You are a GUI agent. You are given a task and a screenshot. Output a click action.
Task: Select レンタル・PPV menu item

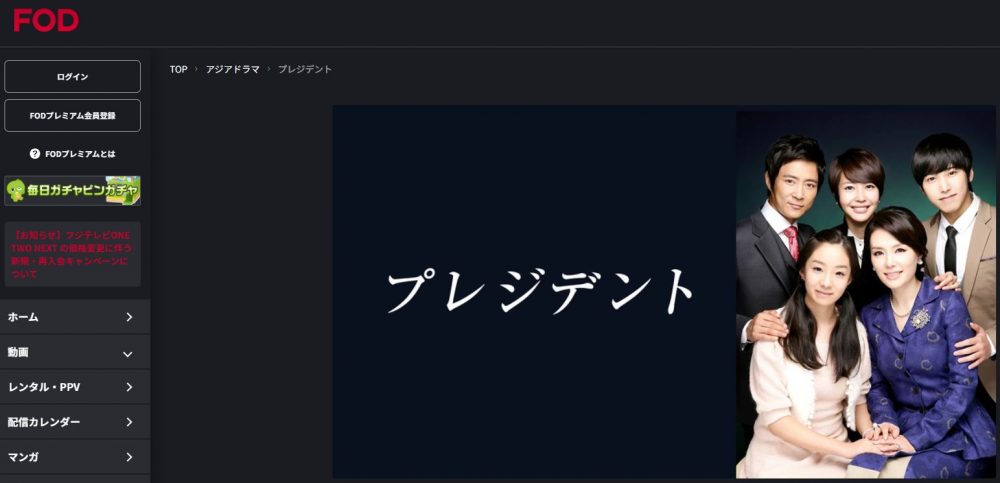coord(75,387)
